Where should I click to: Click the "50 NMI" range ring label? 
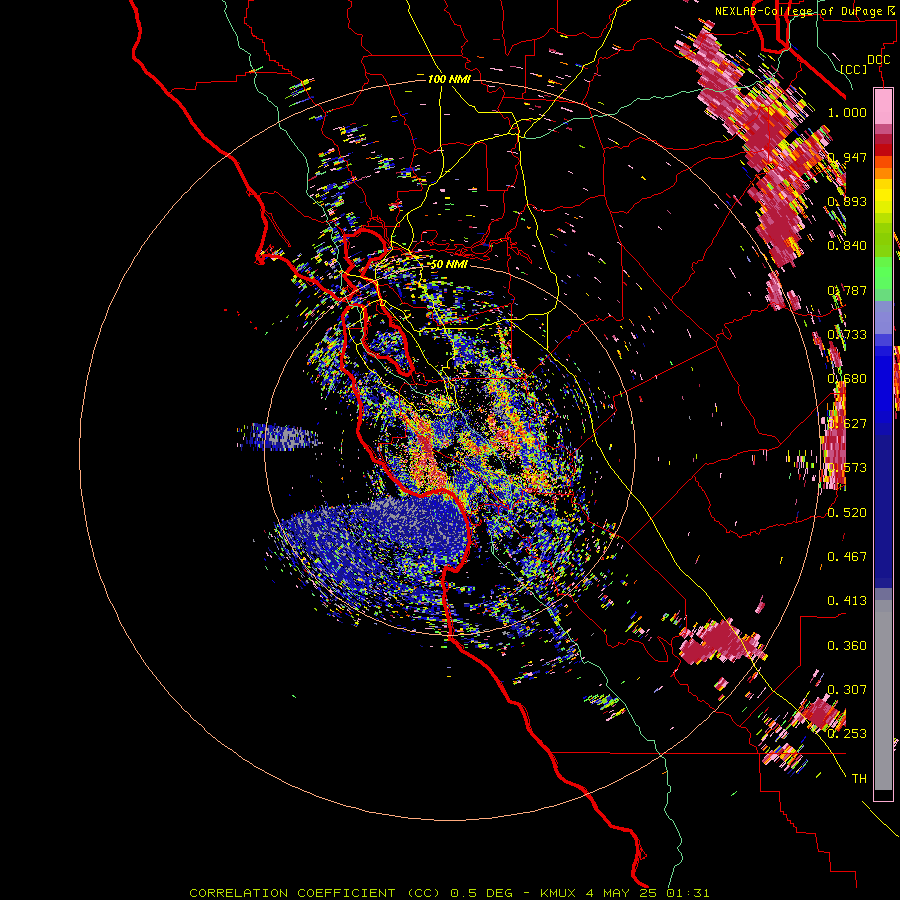[x=449, y=264]
